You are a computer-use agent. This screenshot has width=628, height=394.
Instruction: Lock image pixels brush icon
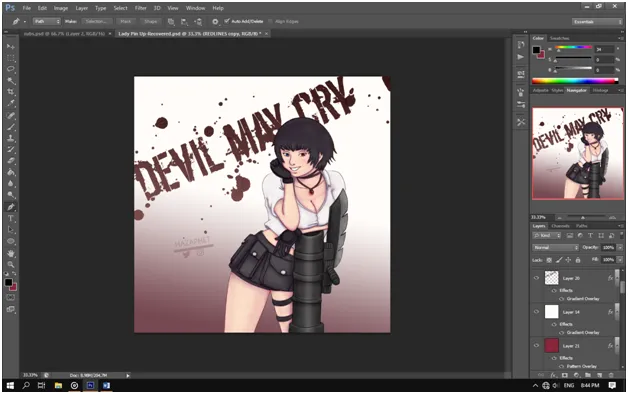click(x=559, y=260)
